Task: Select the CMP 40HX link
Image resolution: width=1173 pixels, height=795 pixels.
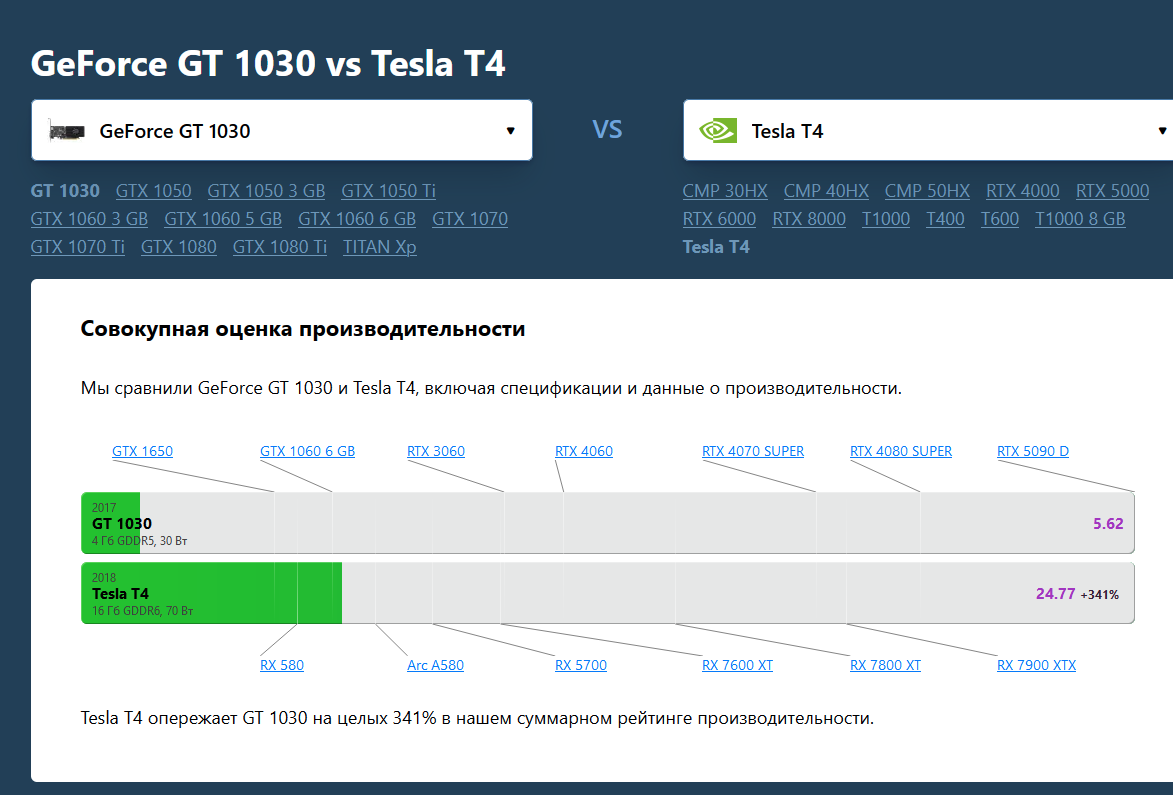Action: coord(826,191)
